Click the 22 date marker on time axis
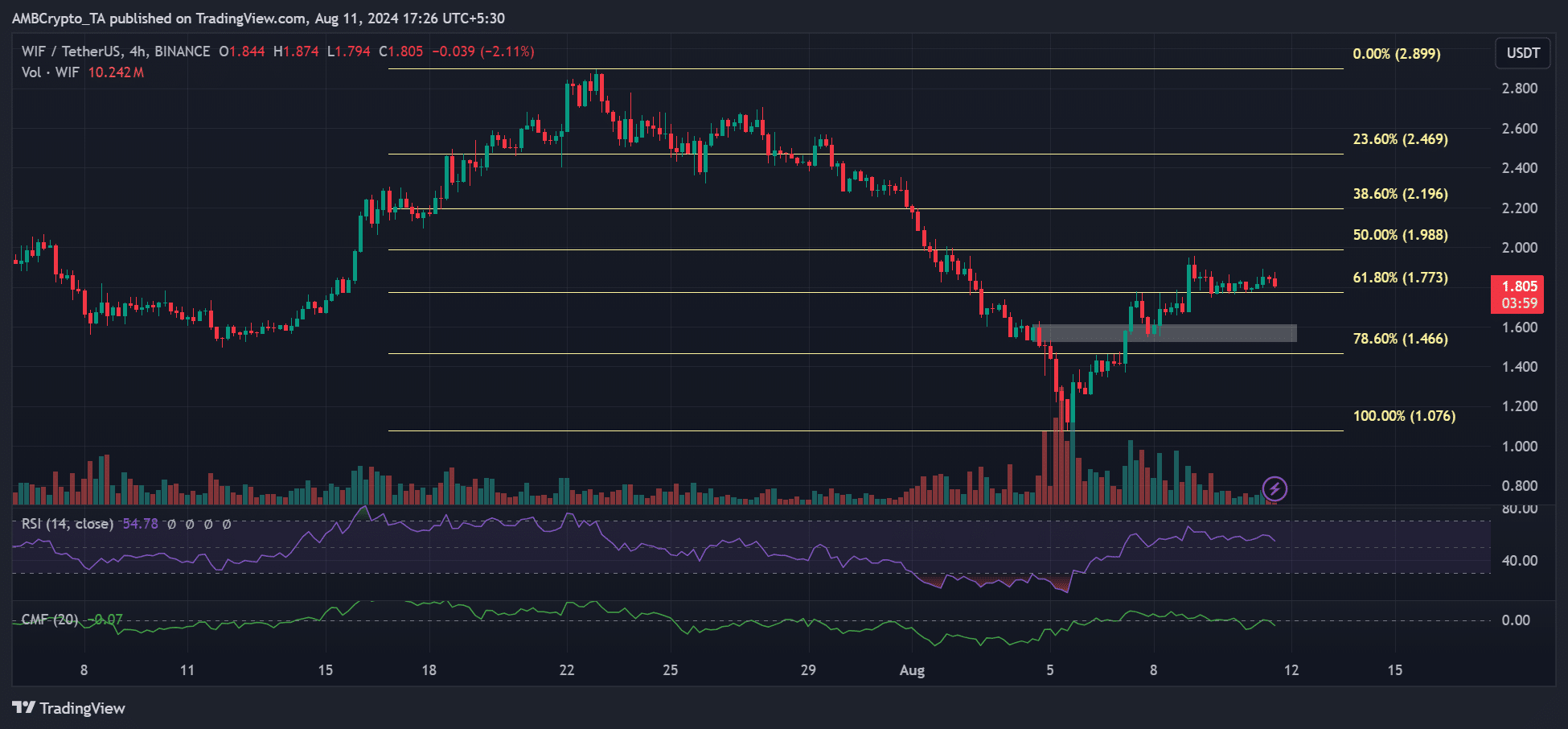Screen dimensions: 1568x729 pyautogui.click(x=567, y=670)
